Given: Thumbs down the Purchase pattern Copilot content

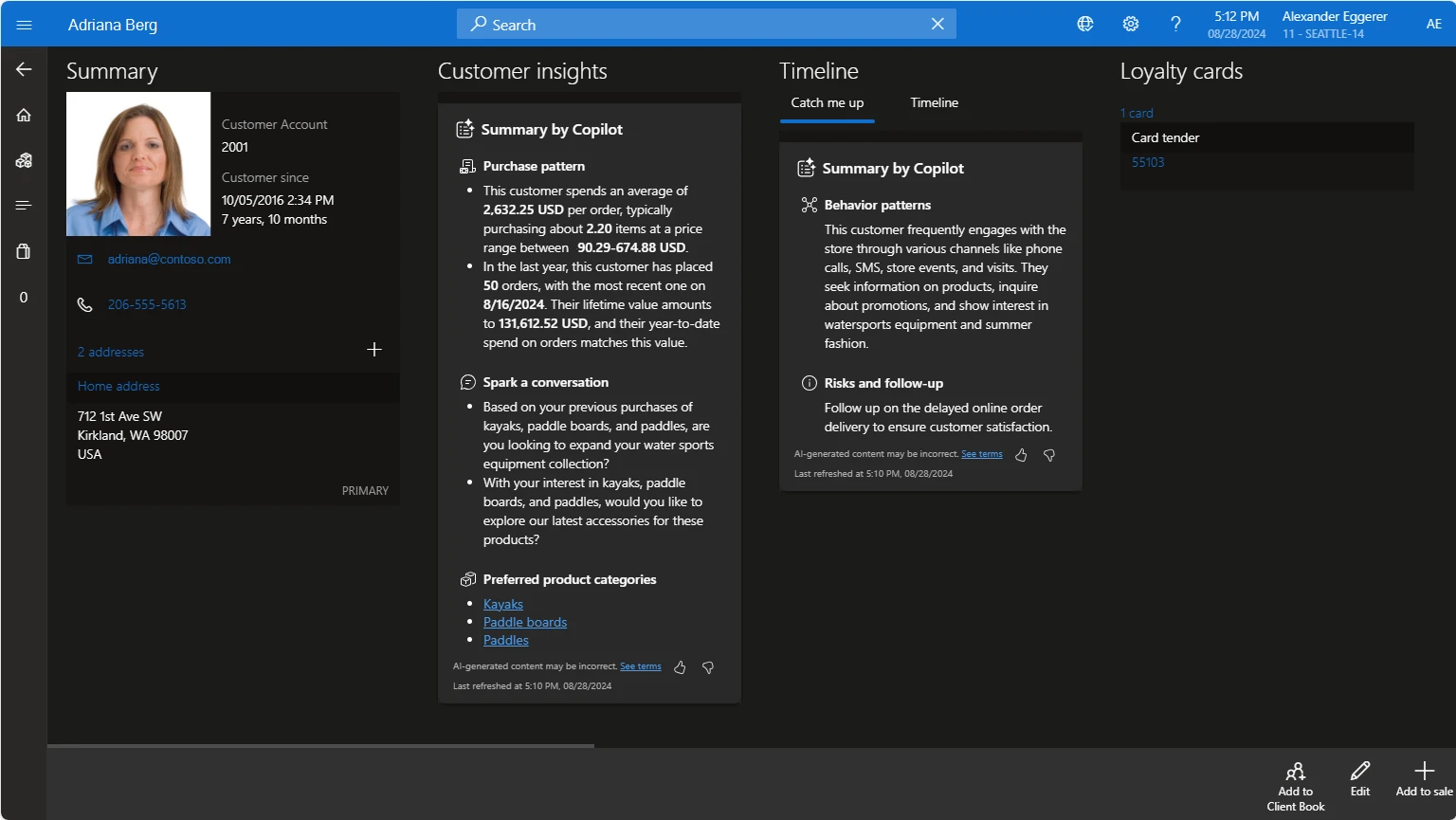Looking at the screenshot, I should click(708, 666).
